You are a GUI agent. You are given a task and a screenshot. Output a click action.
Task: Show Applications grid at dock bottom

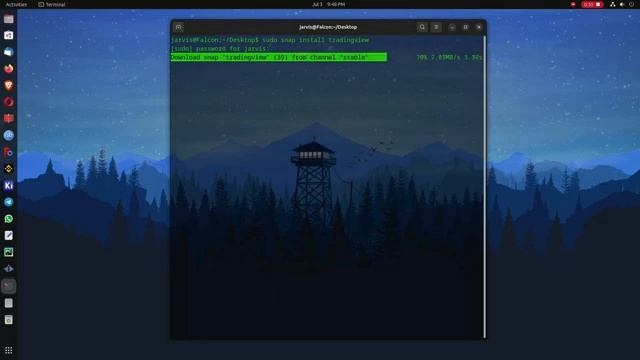(9, 350)
